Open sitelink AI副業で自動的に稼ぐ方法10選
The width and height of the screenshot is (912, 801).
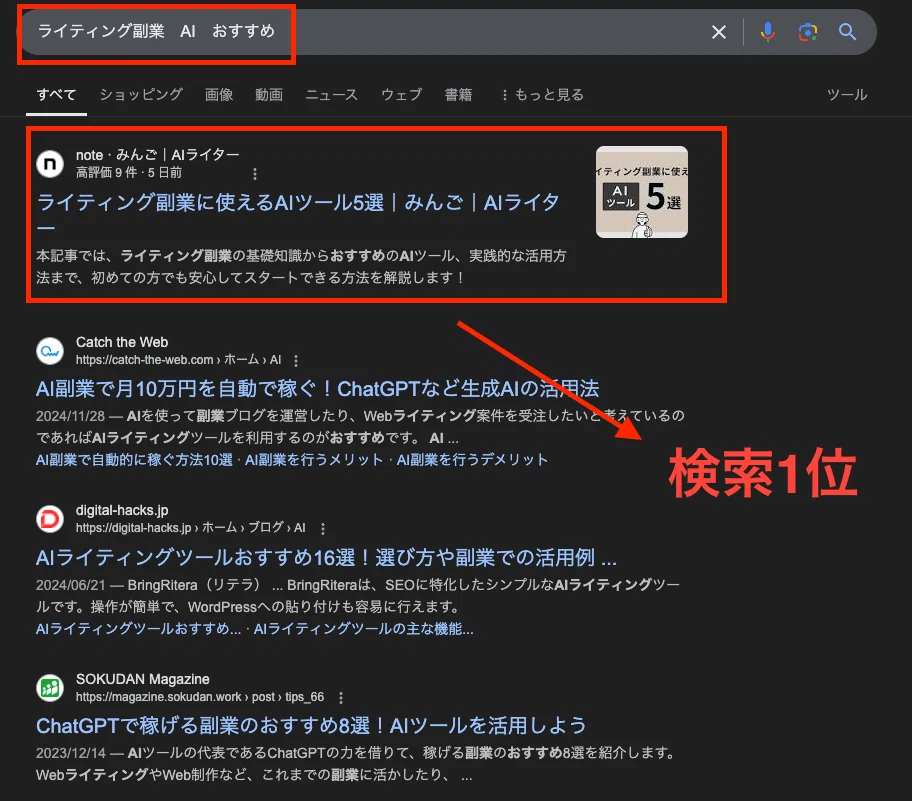pos(134,460)
